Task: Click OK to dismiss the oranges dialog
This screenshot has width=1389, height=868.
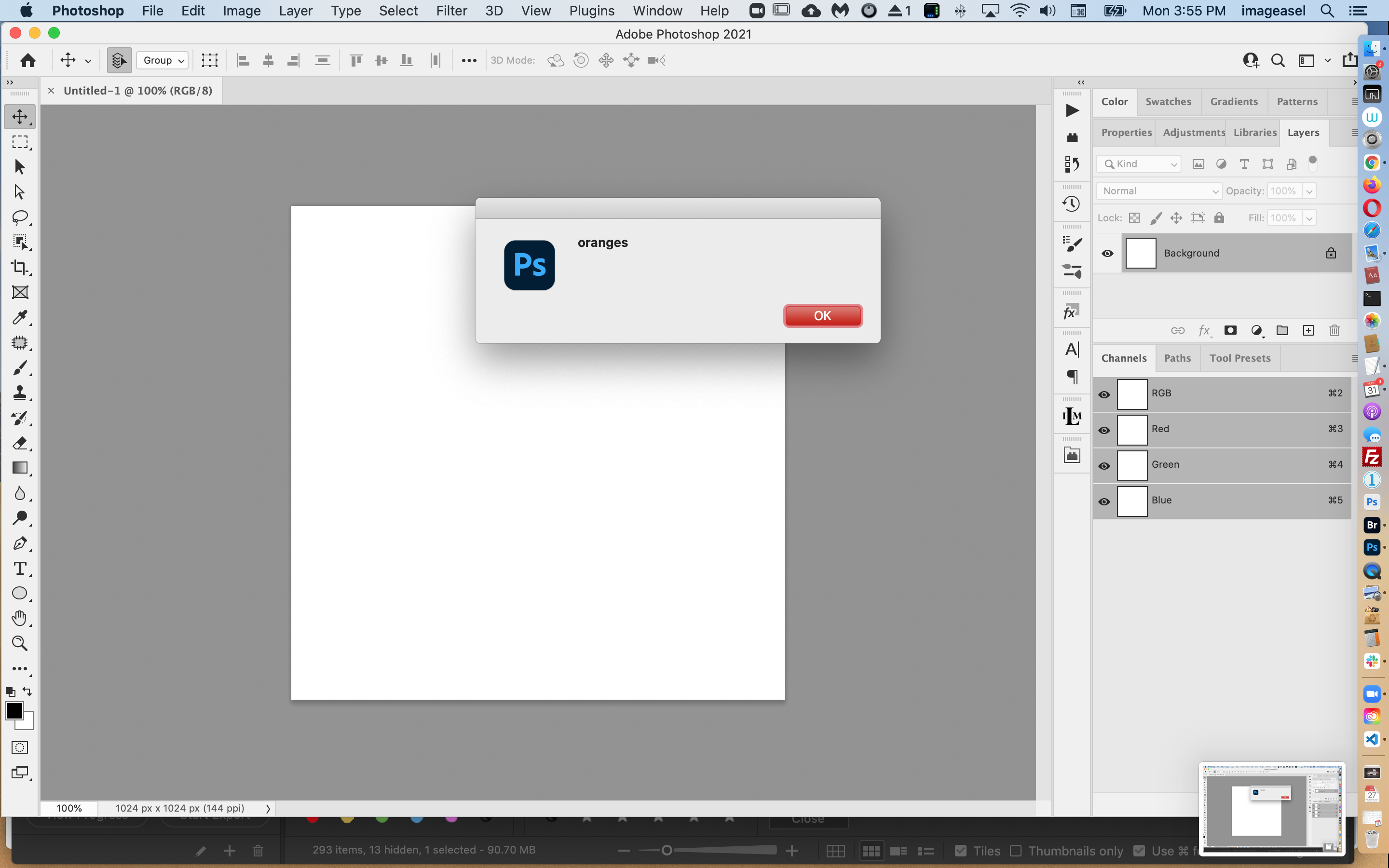Action: pos(822,316)
